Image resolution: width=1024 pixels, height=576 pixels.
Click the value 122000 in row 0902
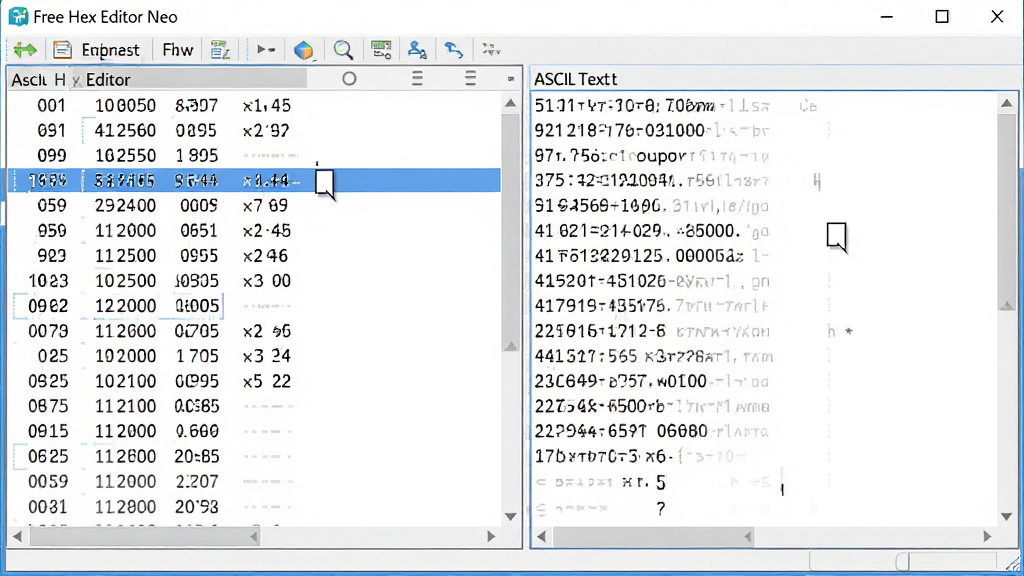coord(125,306)
